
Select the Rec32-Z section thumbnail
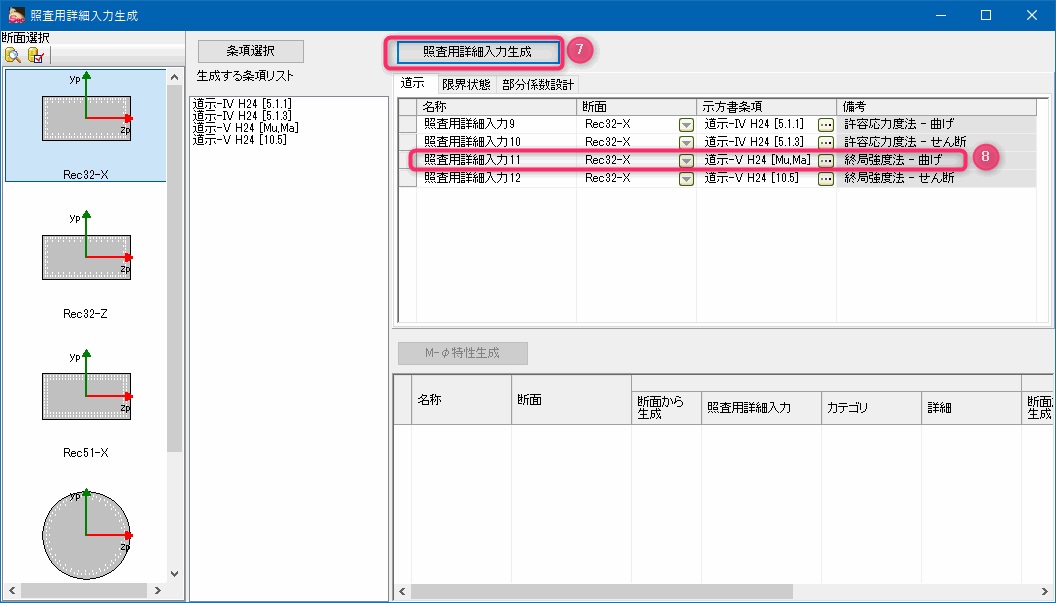click(86, 264)
